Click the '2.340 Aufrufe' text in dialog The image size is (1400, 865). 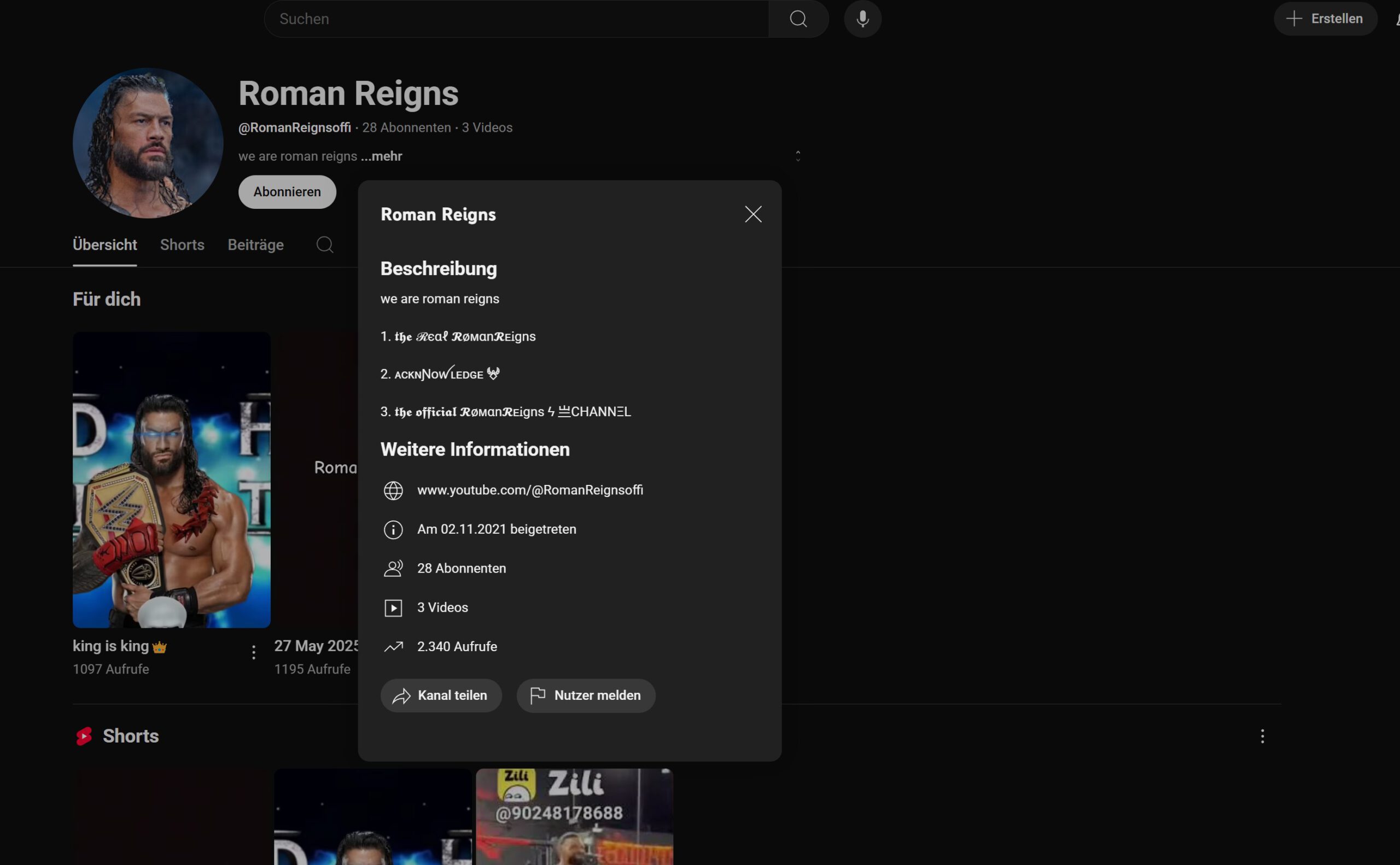pos(457,646)
